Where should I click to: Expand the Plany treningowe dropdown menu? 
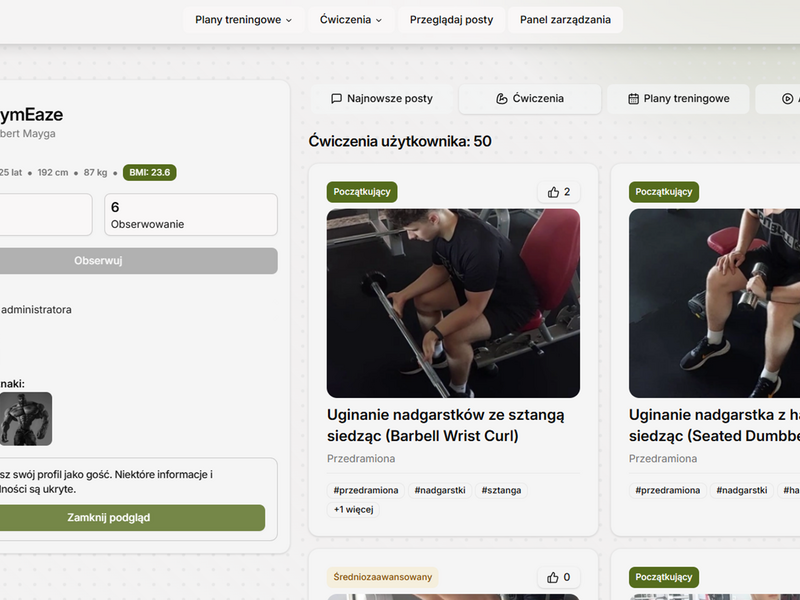(x=243, y=20)
